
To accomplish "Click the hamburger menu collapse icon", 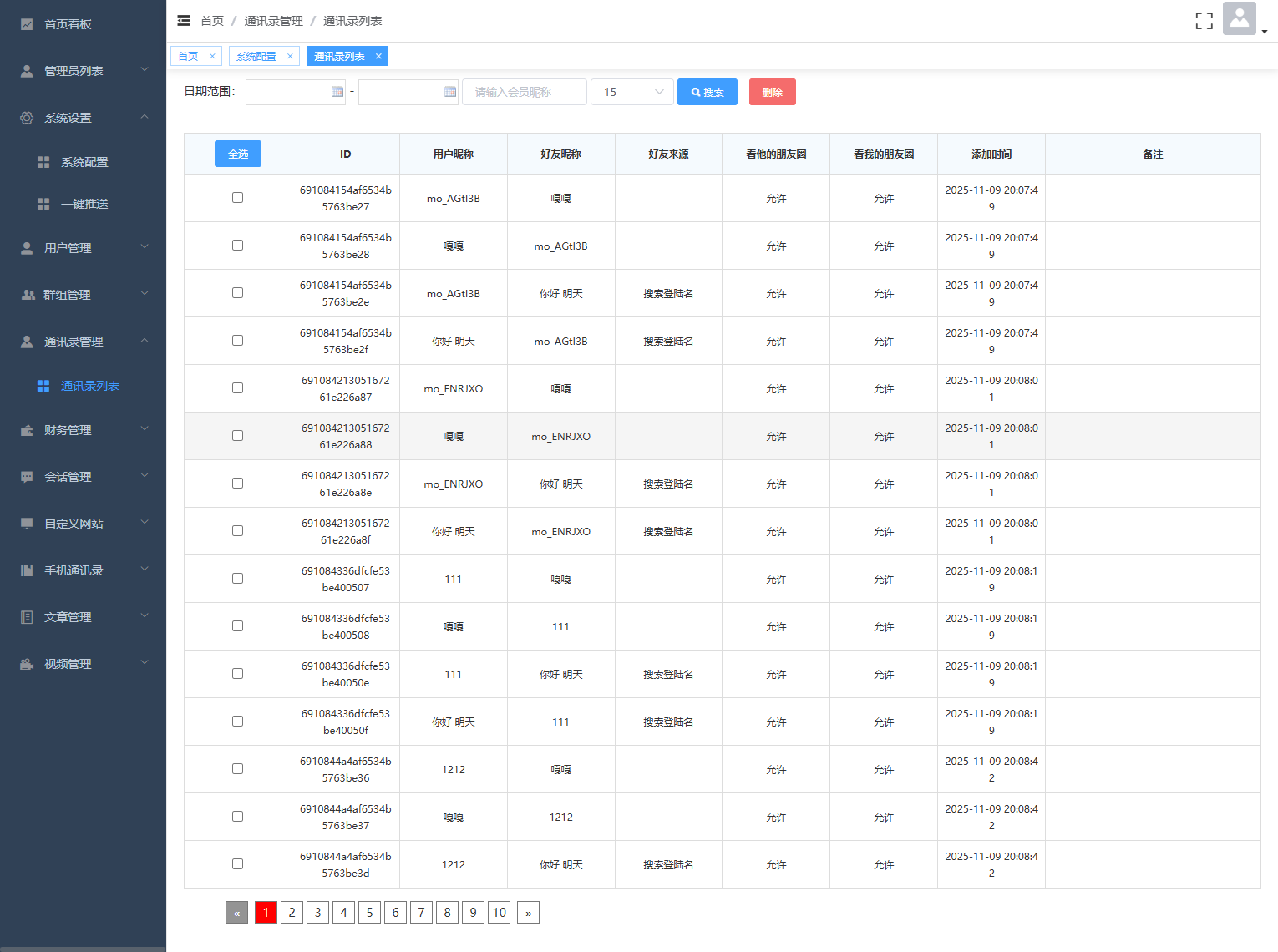I will pos(184,21).
